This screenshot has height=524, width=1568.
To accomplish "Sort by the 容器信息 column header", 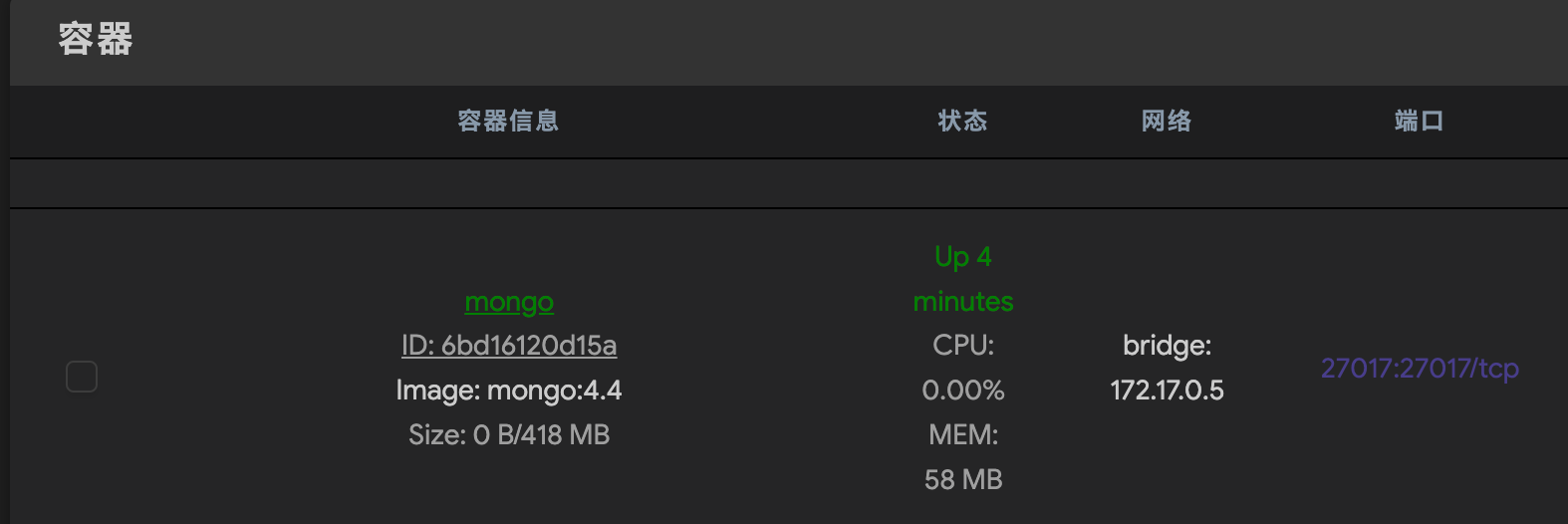I will [508, 122].
